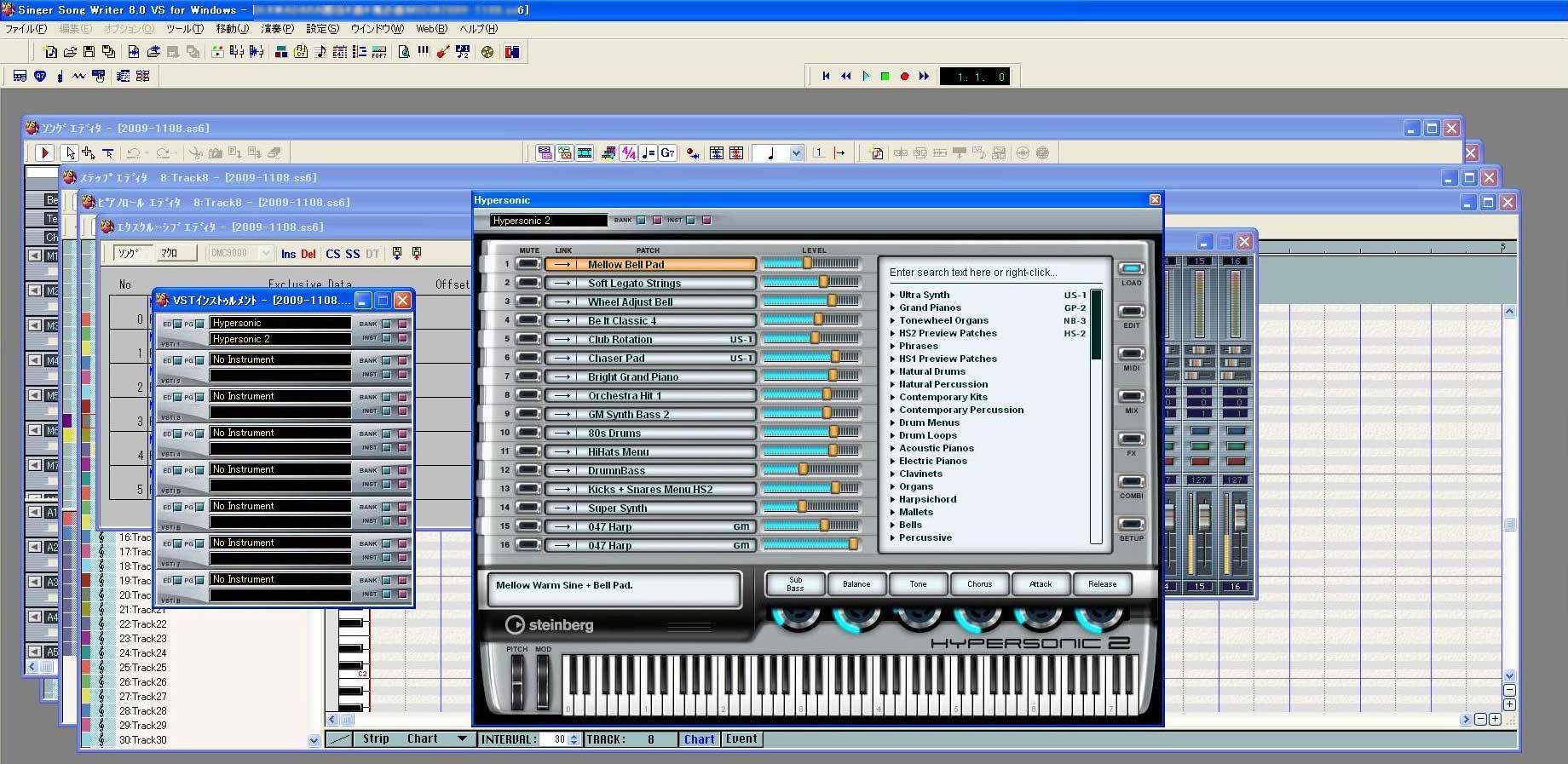Toggle link arrow for Club Rotation slot

pos(562,339)
